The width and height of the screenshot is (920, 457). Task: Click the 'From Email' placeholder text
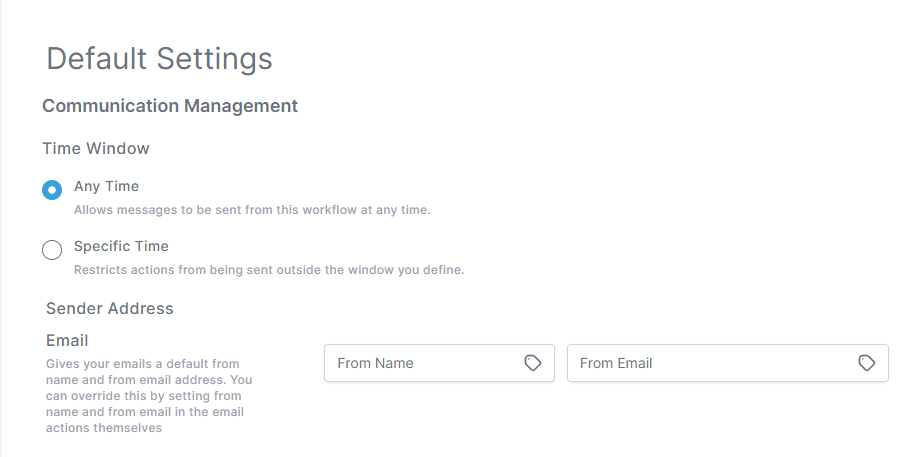pos(616,363)
